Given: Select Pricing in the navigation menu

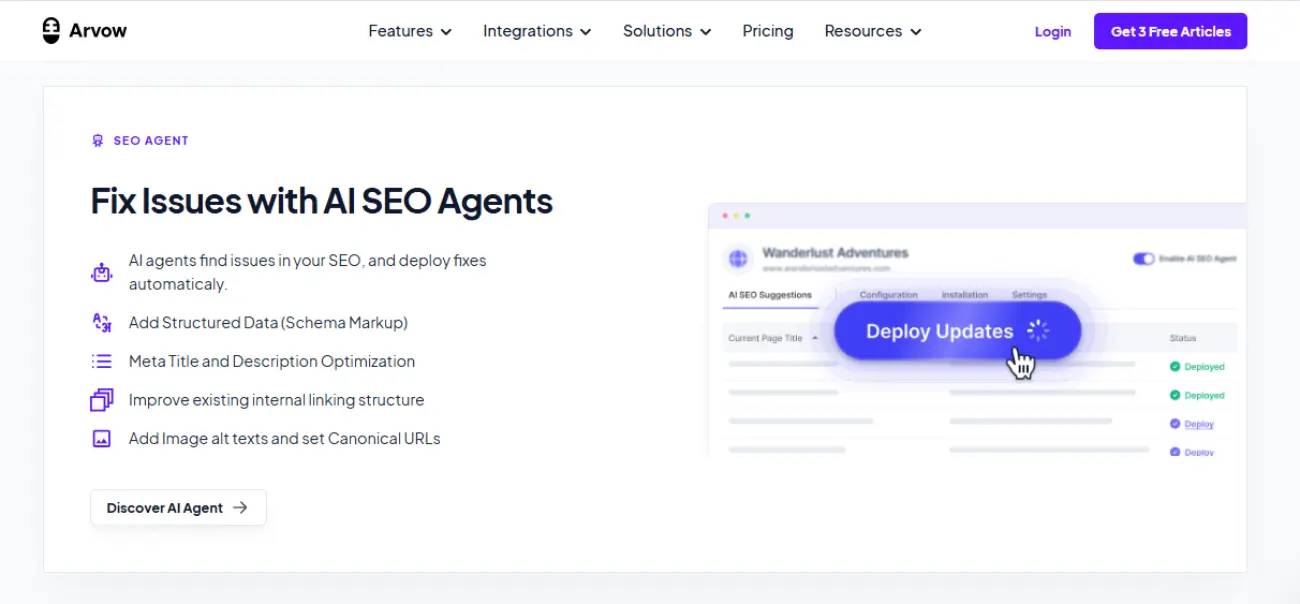Looking at the screenshot, I should pyautogui.click(x=767, y=31).
